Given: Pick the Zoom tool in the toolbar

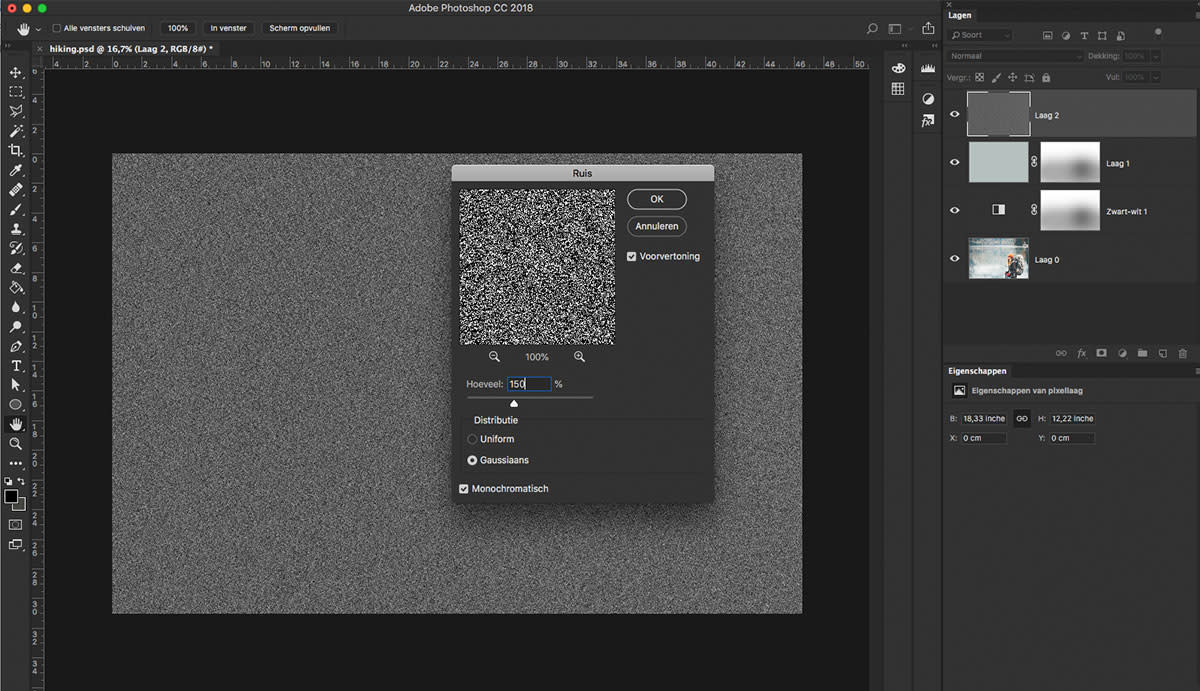Looking at the screenshot, I should 16,444.
